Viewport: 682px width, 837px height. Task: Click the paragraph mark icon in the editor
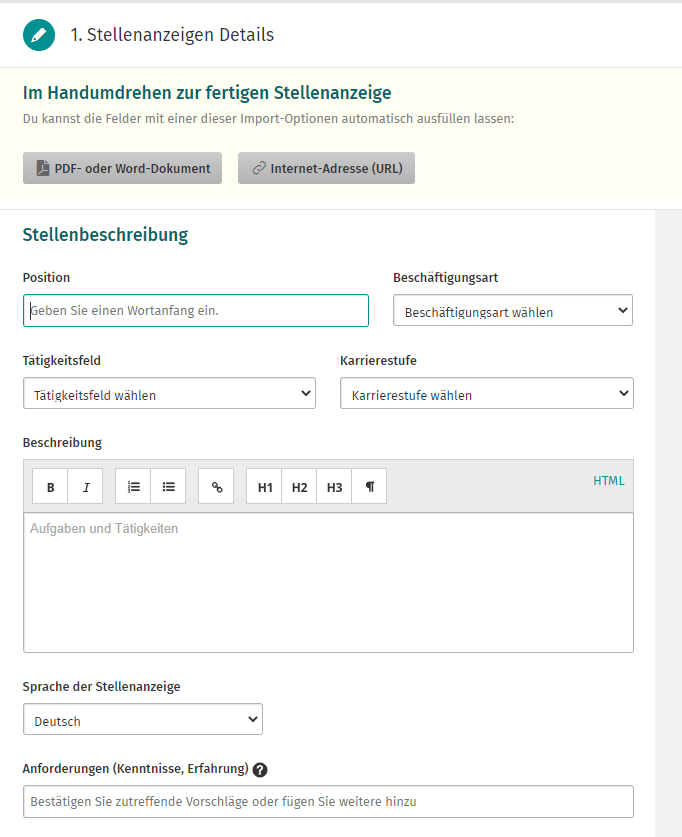369,486
